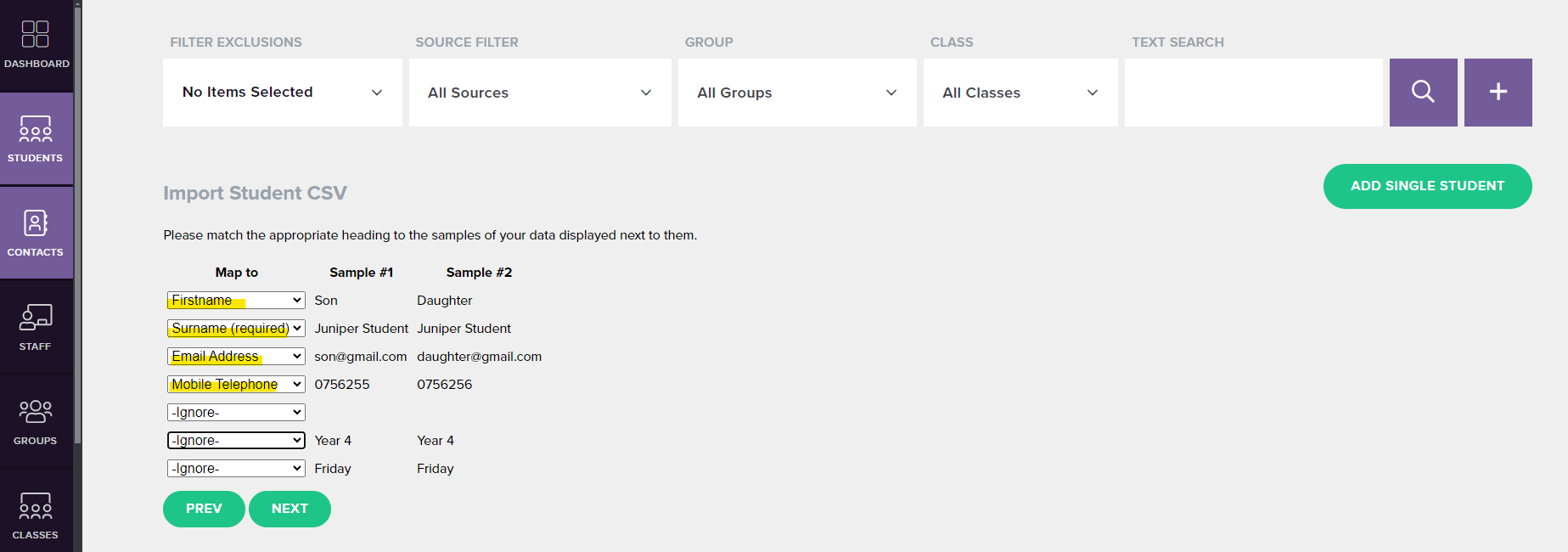
Task: Expand the Filter Exclusions dropdown
Action: coord(283,93)
